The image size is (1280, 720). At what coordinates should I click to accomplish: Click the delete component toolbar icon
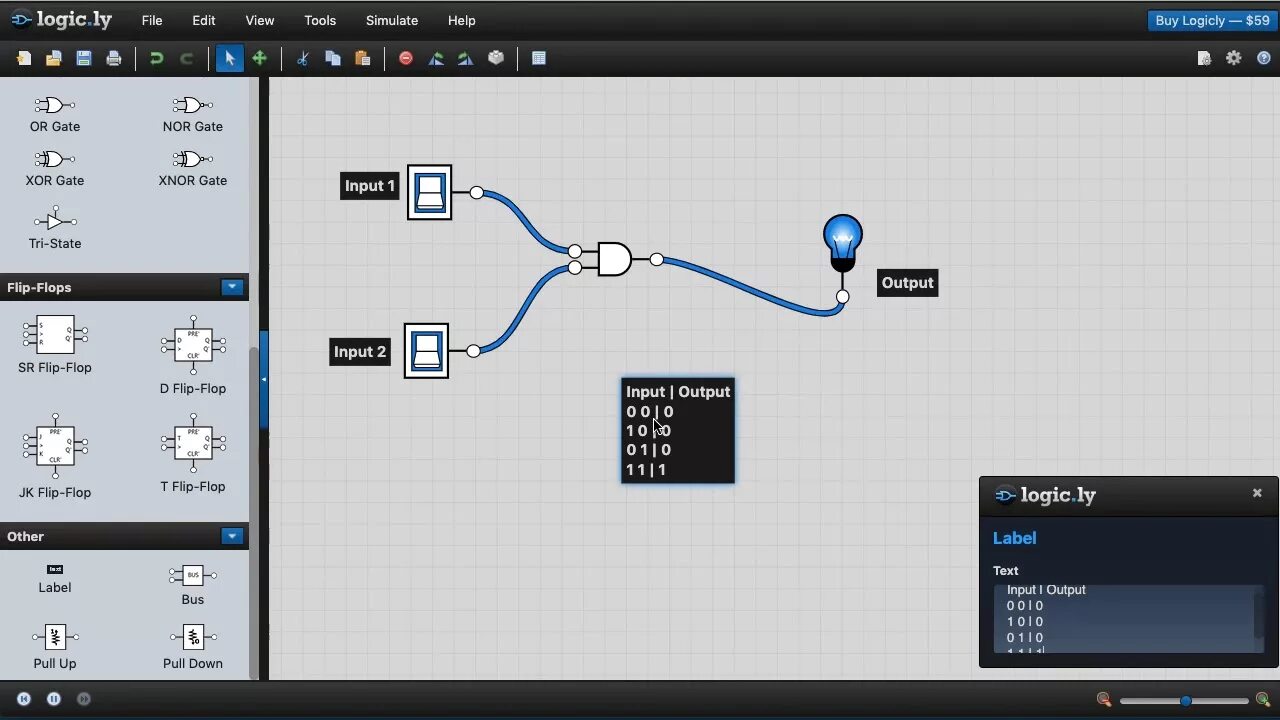click(x=405, y=58)
